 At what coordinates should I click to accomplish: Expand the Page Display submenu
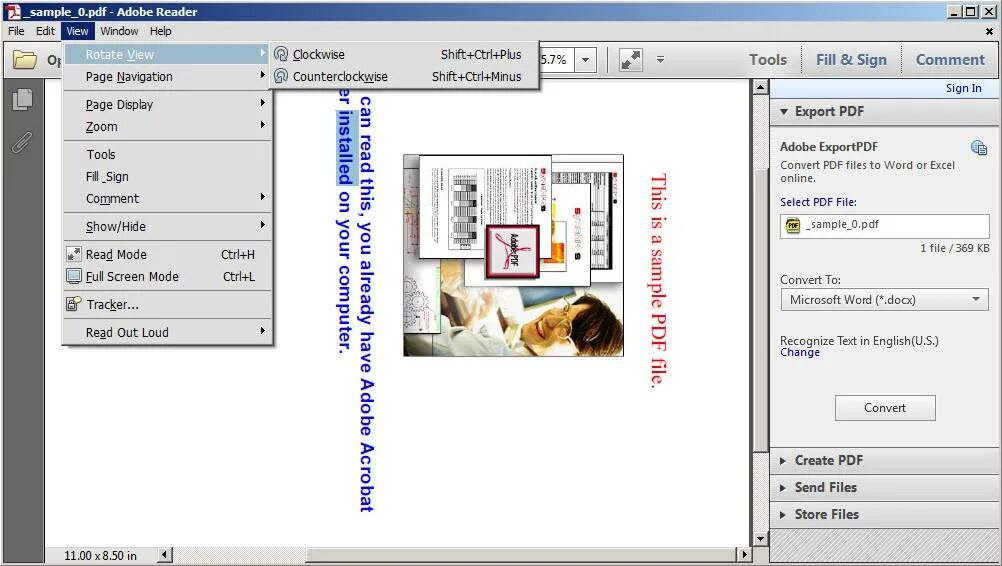(x=168, y=104)
